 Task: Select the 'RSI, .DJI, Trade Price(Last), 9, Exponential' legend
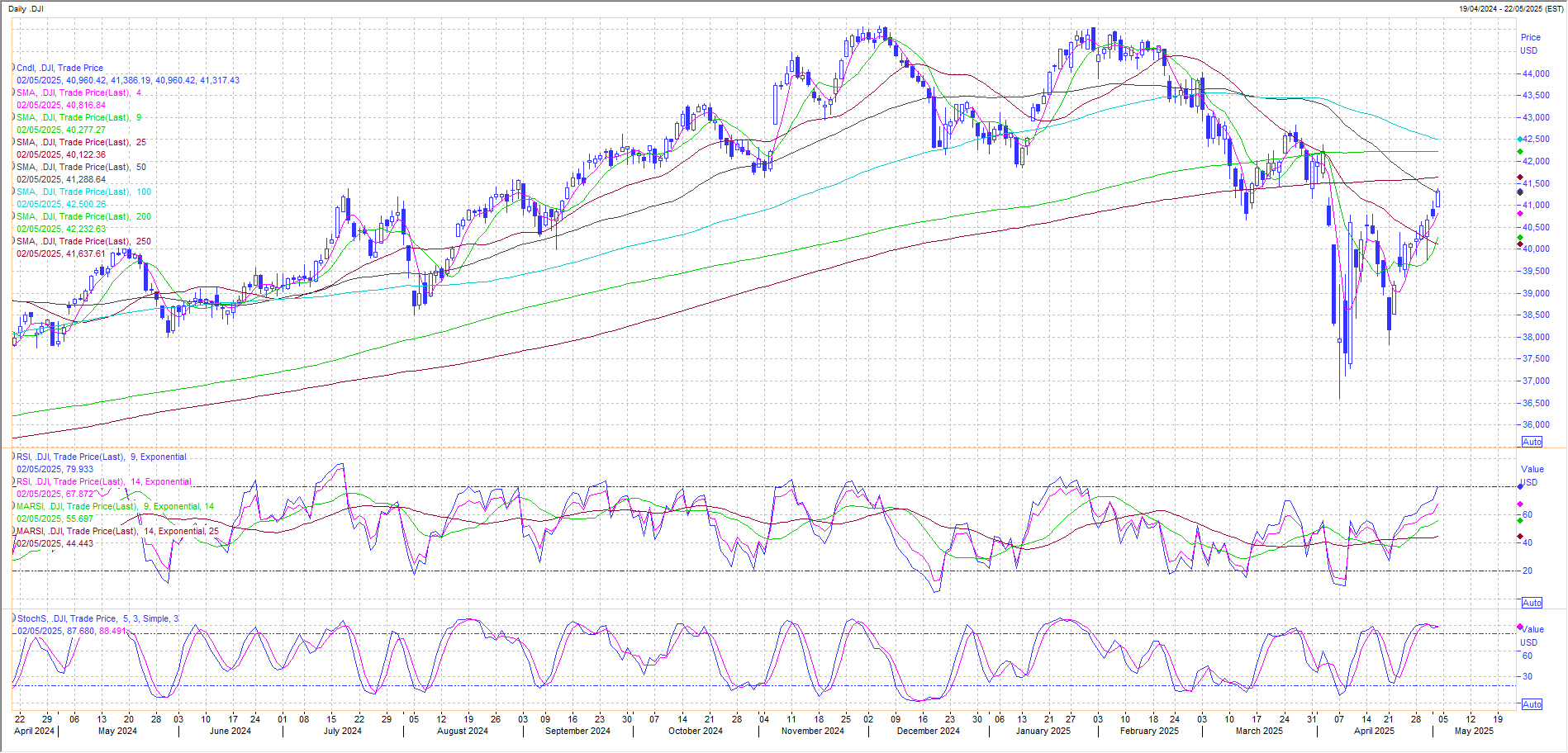click(102, 457)
